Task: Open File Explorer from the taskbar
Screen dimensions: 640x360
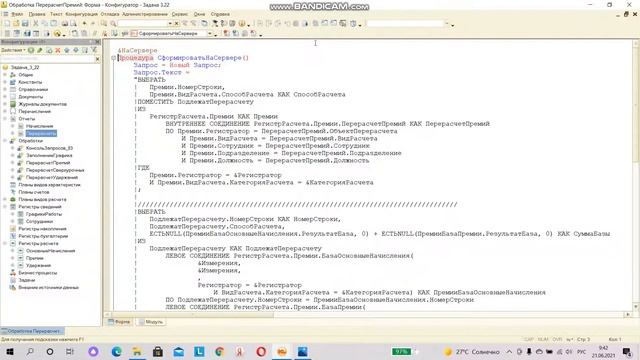Action: click(137, 352)
